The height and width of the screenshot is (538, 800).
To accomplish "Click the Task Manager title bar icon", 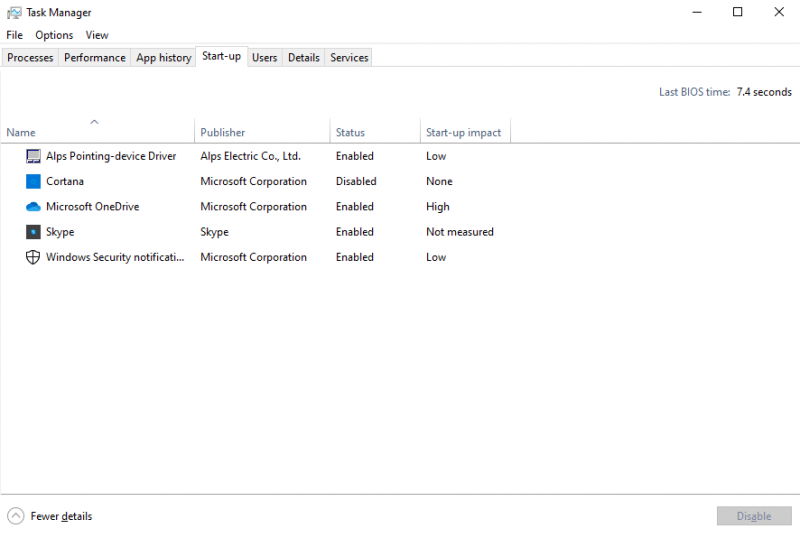I will [14, 13].
